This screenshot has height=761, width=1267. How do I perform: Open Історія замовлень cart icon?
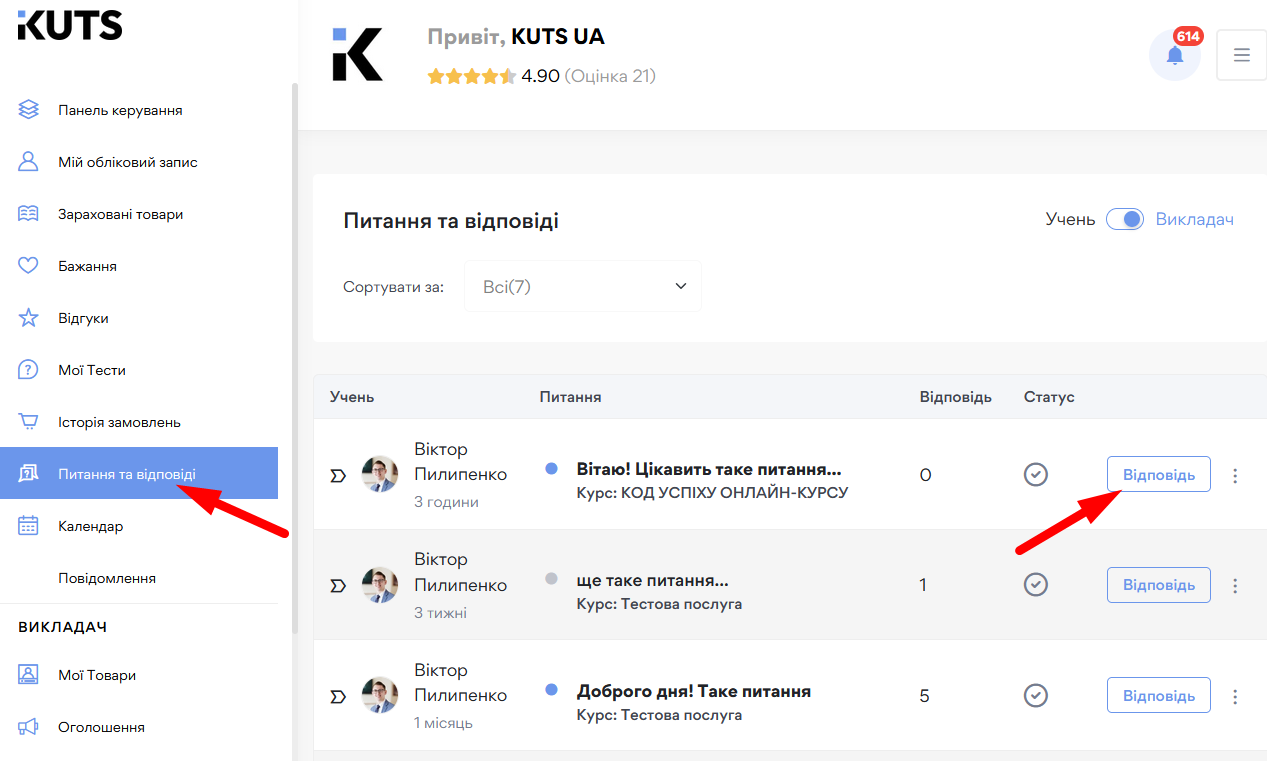pos(28,421)
